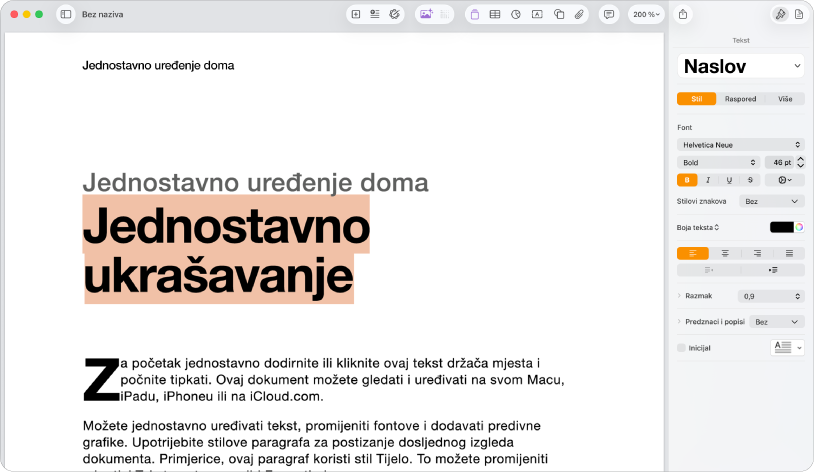The width and height of the screenshot is (814, 473).
Task: Justify the text alignment
Action: 789,253
